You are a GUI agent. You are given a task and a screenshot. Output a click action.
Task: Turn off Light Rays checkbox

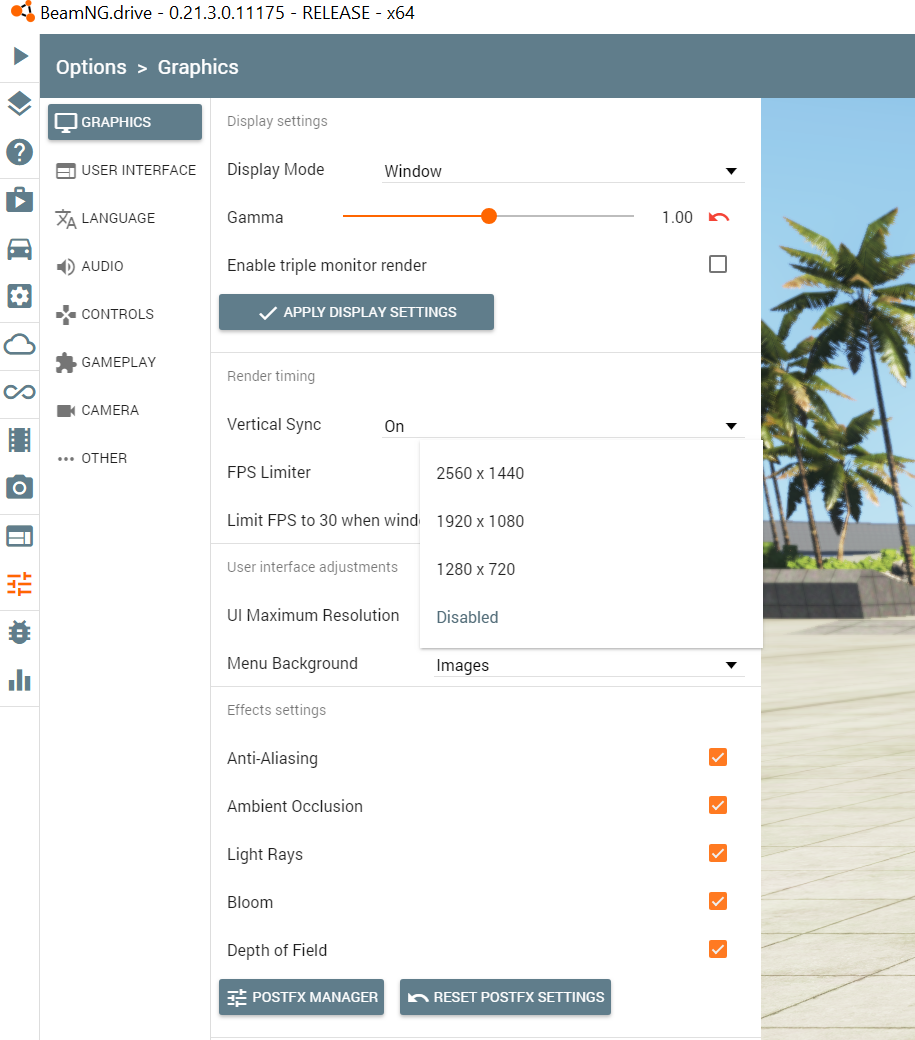[718, 853]
